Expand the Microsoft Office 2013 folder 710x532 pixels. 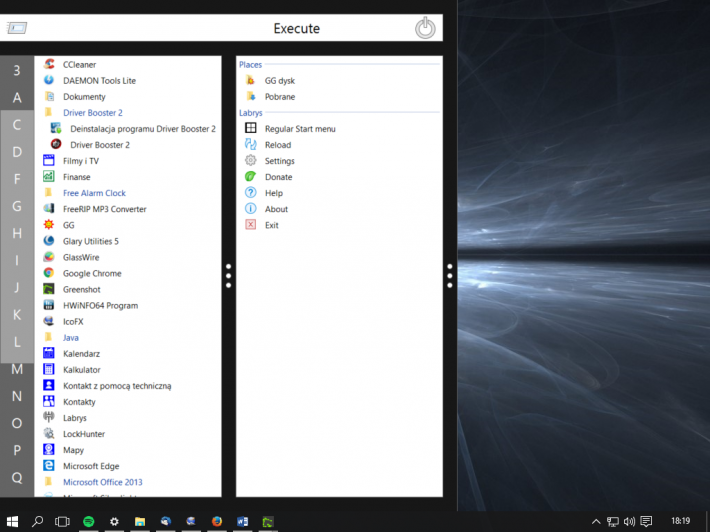point(102,482)
